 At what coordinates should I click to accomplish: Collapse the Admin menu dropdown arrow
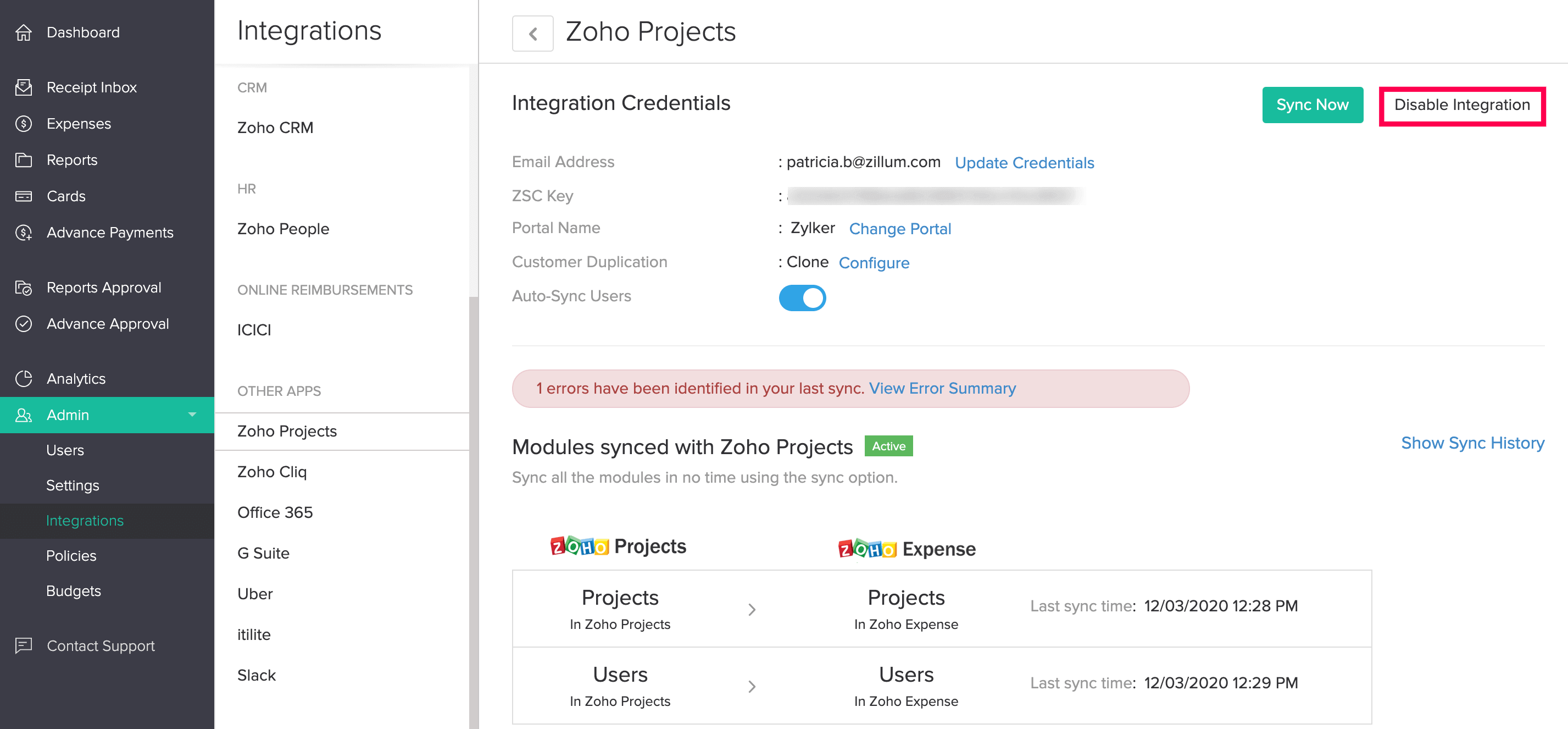pos(192,415)
